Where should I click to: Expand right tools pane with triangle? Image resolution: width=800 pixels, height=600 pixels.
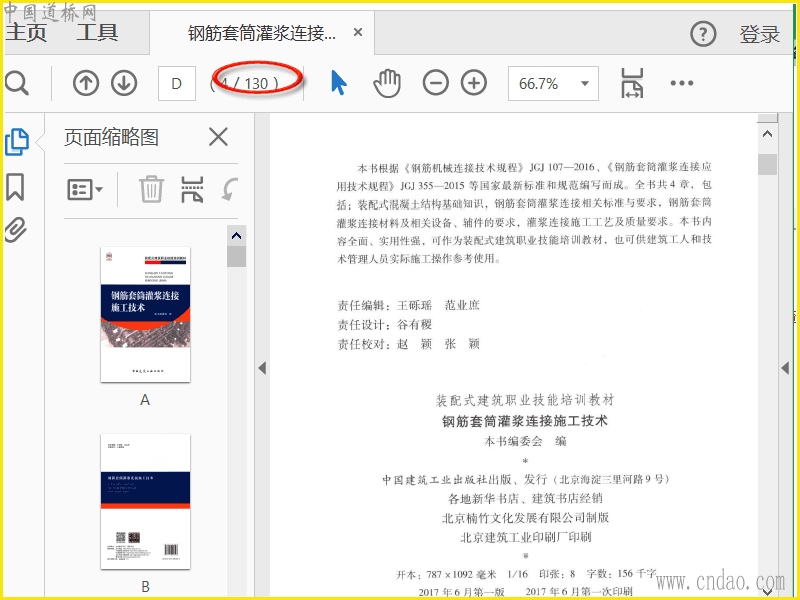click(x=785, y=367)
